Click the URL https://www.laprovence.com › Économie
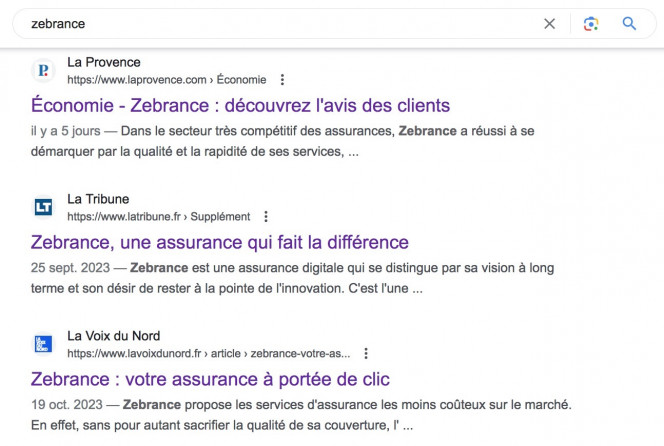The width and height of the screenshot is (664, 446). coord(167,80)
